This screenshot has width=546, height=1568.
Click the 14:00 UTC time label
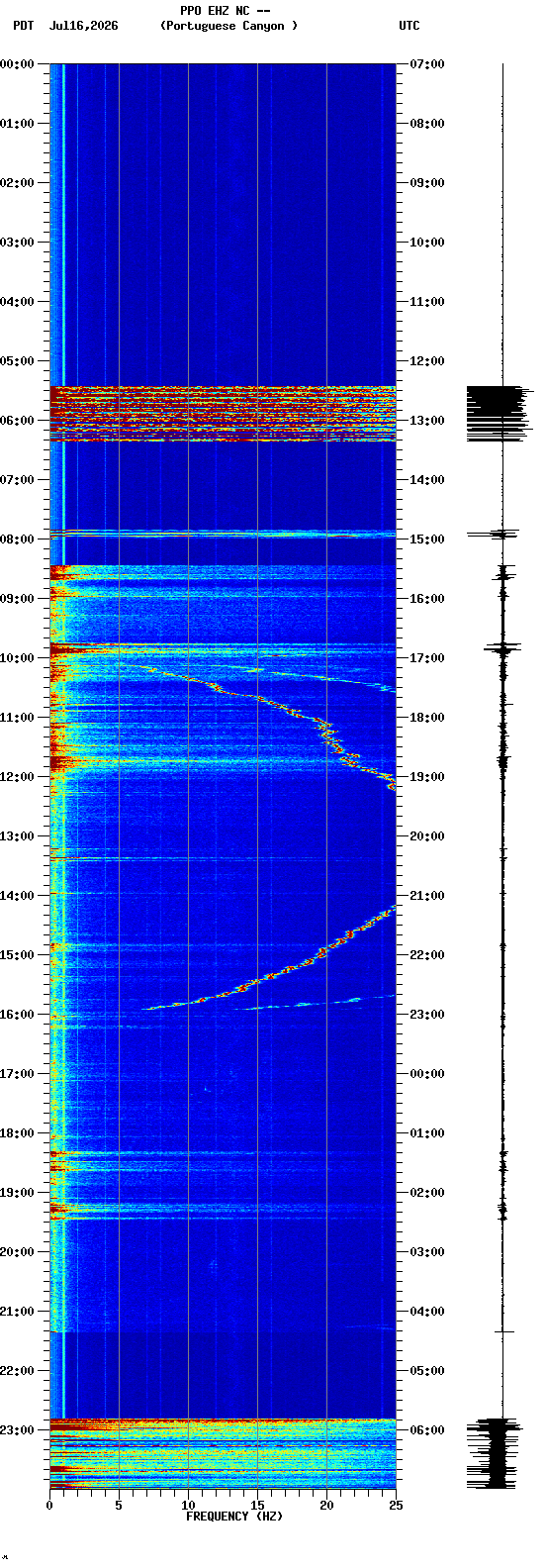pos(427,480)
